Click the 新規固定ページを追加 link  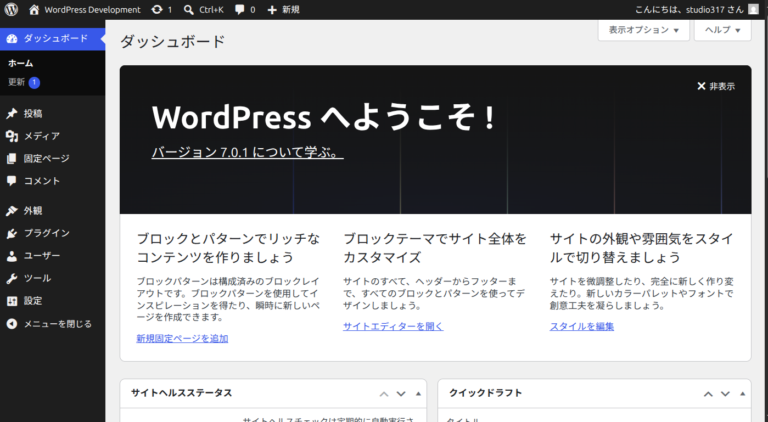point(182,338)
